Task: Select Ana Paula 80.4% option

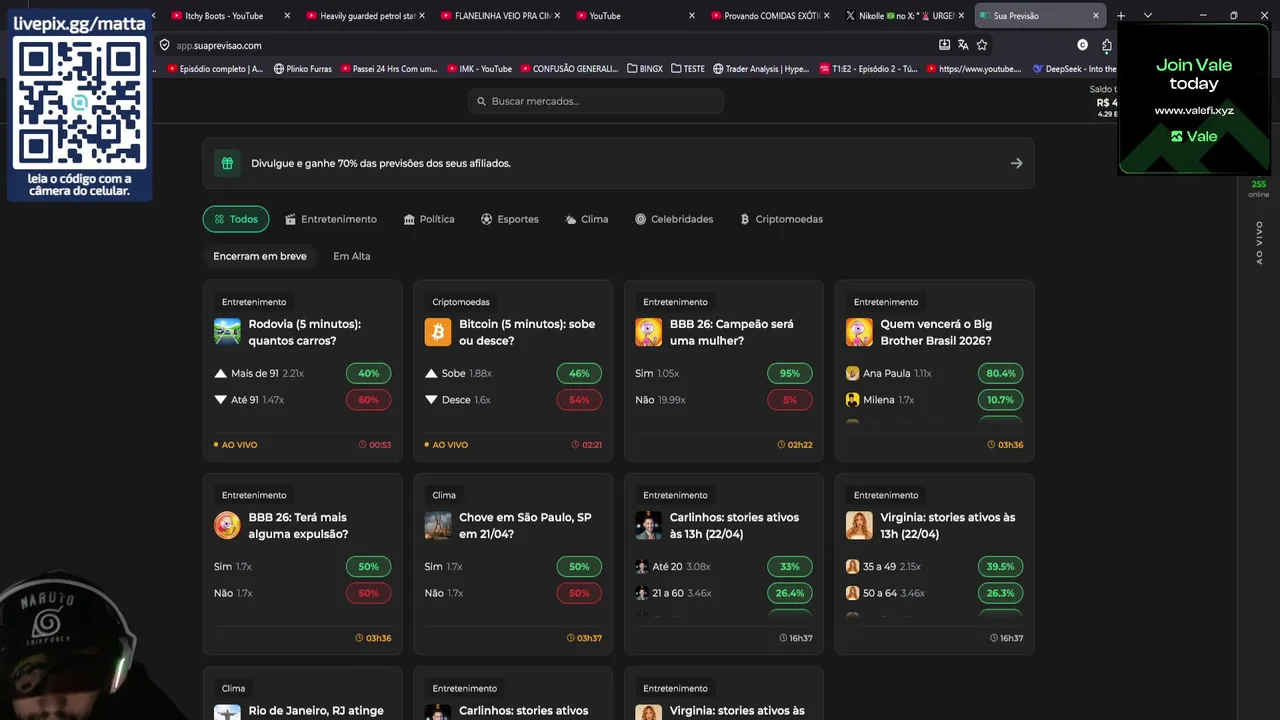Action: (x=1000, y=373)
